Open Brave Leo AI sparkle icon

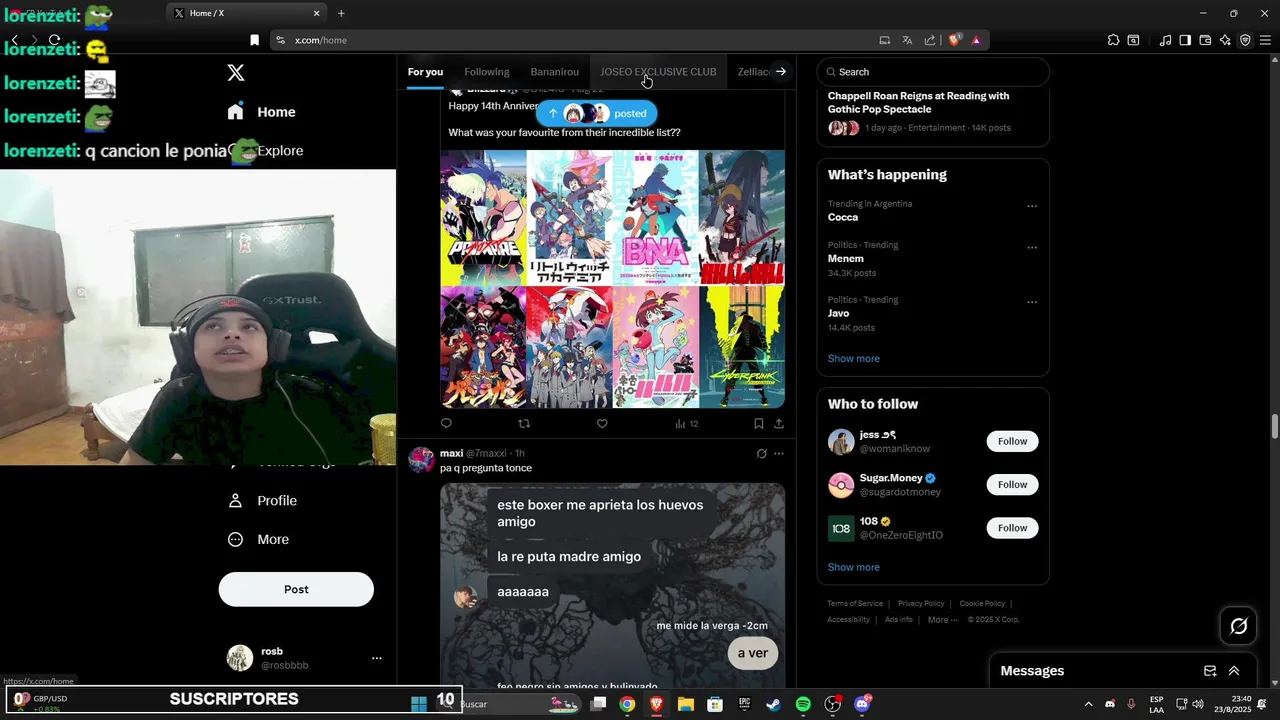click(1225, 40)
